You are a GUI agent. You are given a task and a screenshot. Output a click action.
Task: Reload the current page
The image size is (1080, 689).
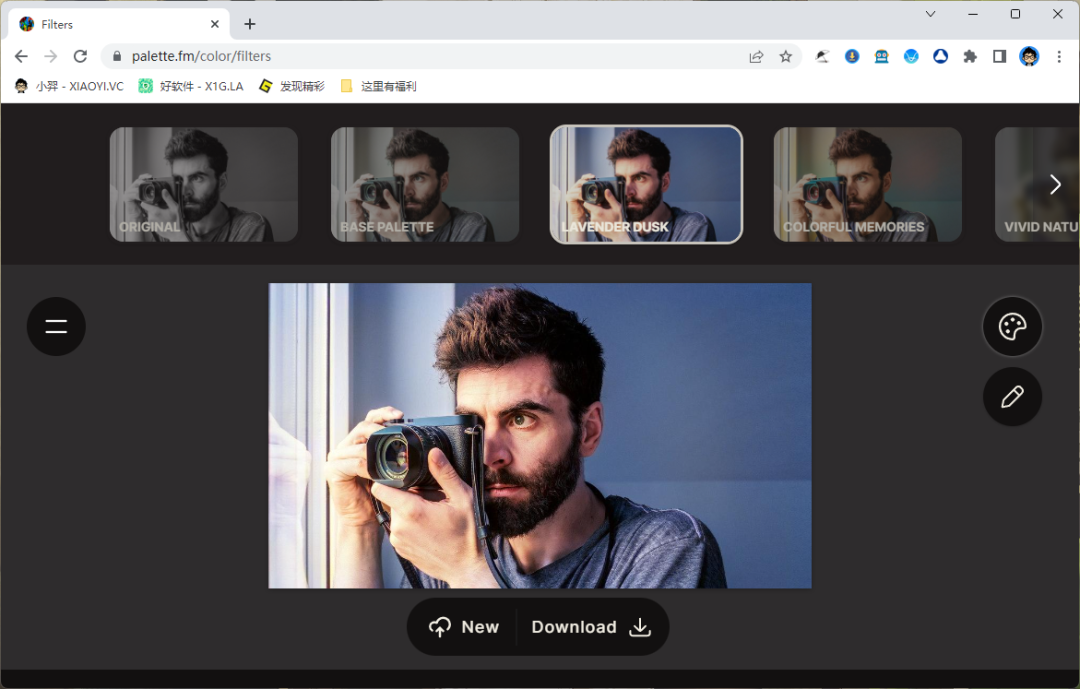tap(80, 57)
